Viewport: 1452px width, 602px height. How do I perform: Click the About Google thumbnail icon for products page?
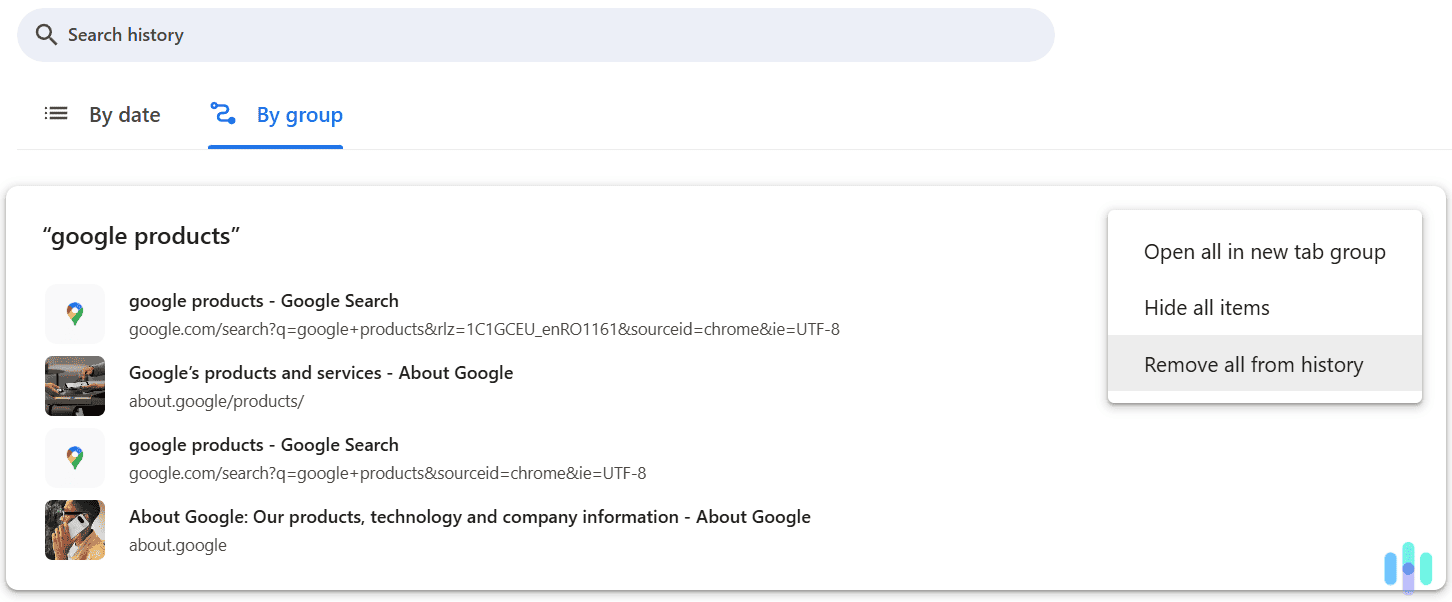tap(75, 385)
